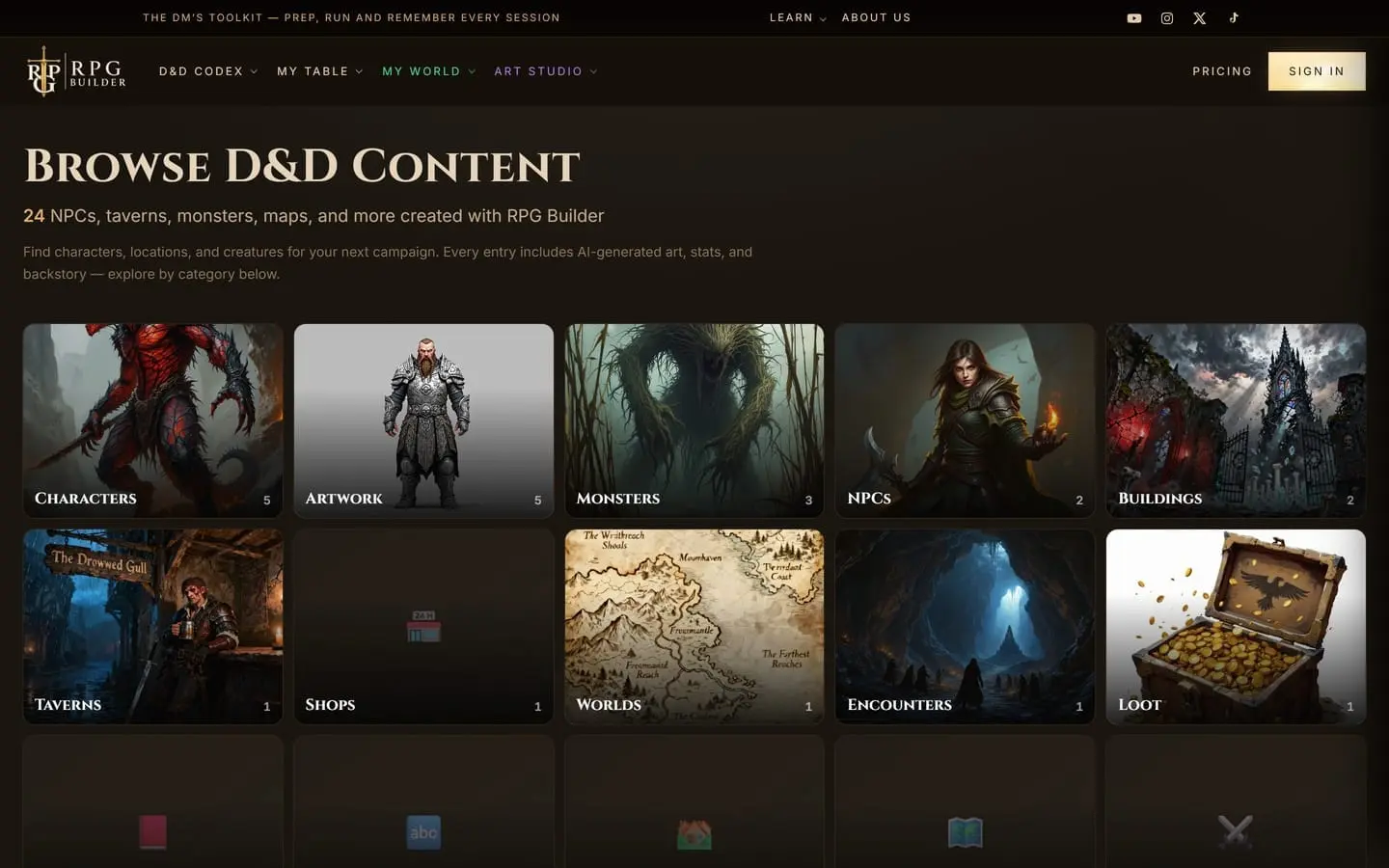Viewport: 1389px width, 868px height.
Task: Click the DM's Toolkit tagline text
Action: [351, 17]
